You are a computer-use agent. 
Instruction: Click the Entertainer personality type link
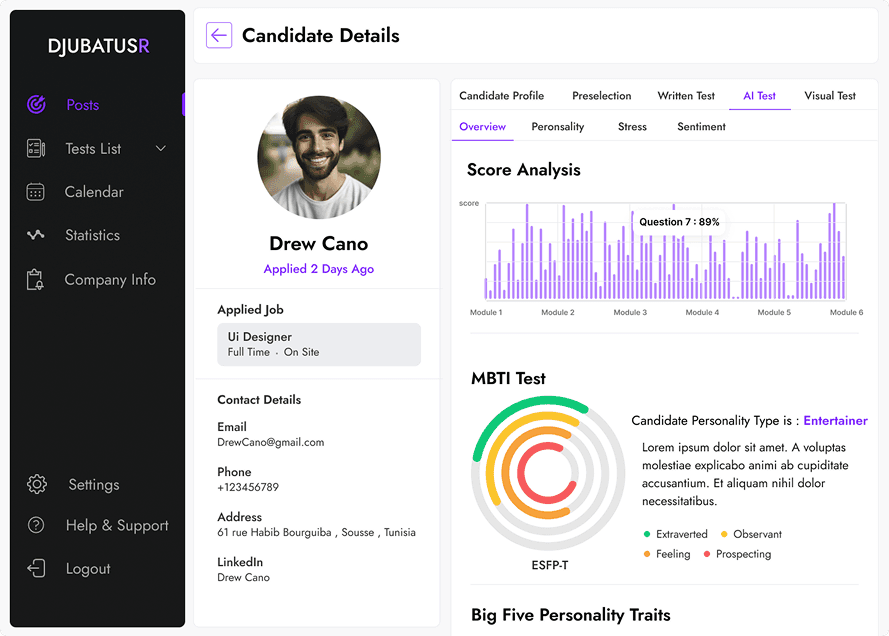[x=836, y=421]
